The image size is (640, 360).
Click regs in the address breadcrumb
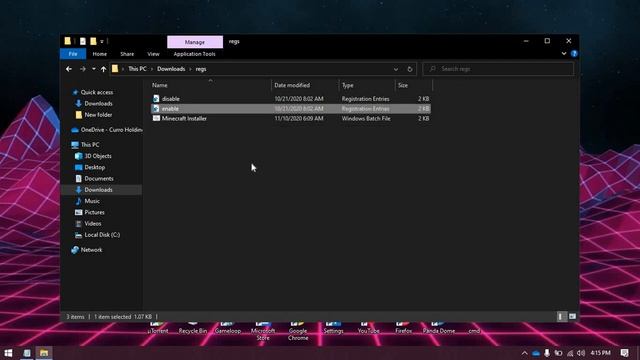(201, 69)
